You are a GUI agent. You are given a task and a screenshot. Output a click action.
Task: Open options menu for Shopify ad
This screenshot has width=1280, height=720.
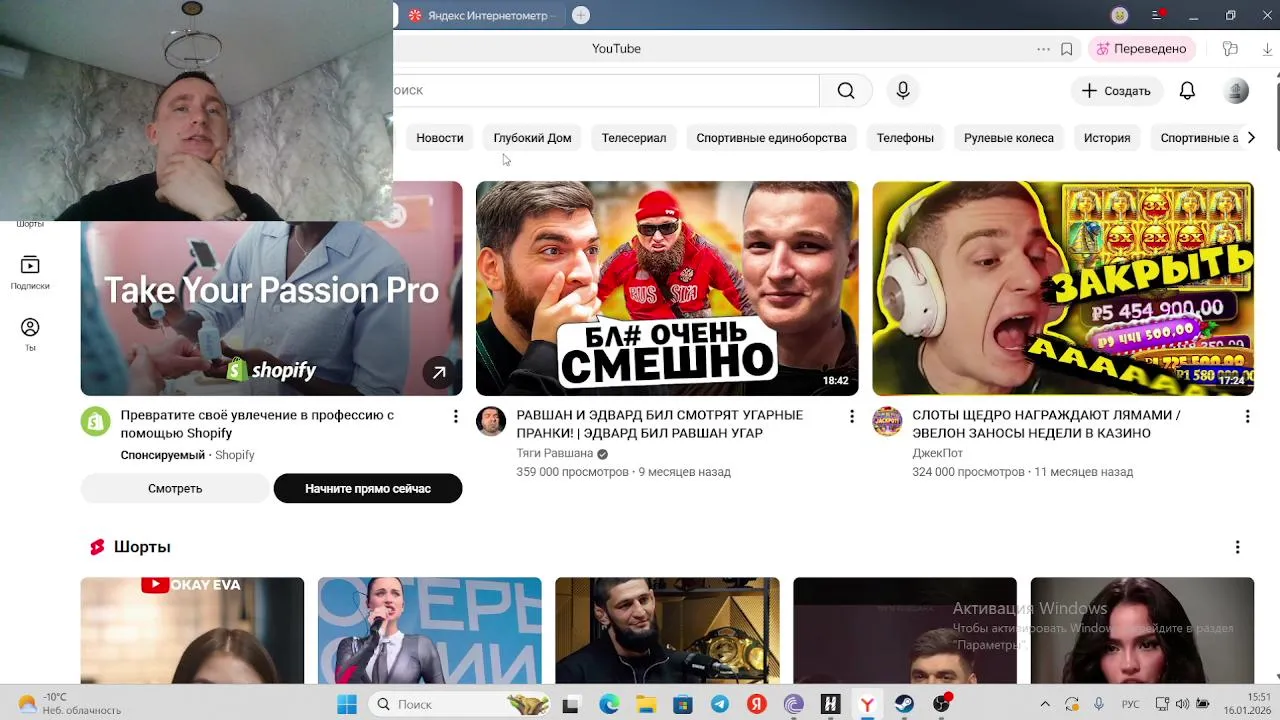pos(455,416)
